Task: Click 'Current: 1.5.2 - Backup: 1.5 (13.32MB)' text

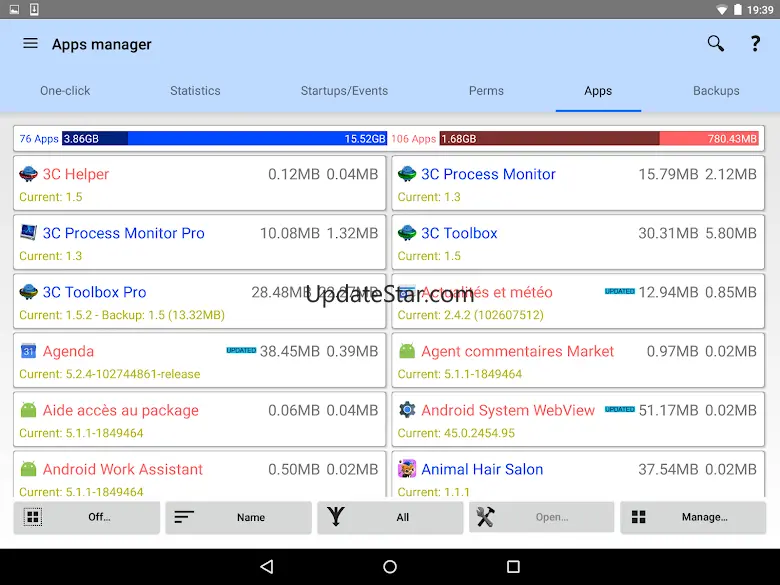Action: click(122, 315)
